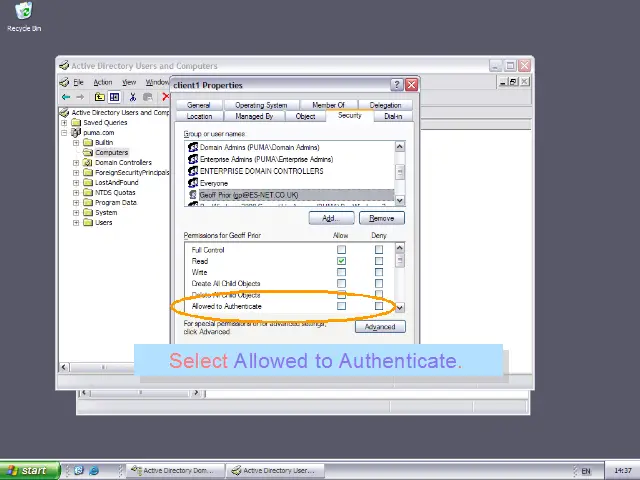640x480 pixels.
Task: Expand the LostAndFound node
Action: click(76, 182)
